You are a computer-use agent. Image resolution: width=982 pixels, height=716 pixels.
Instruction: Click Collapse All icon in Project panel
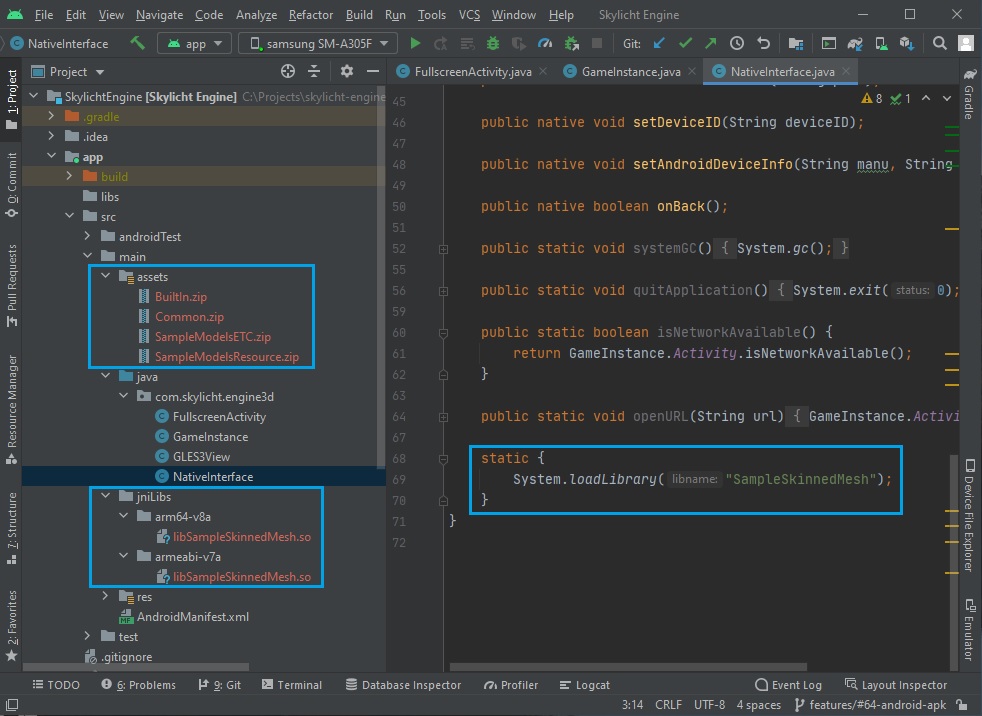[x=314, y=71]
